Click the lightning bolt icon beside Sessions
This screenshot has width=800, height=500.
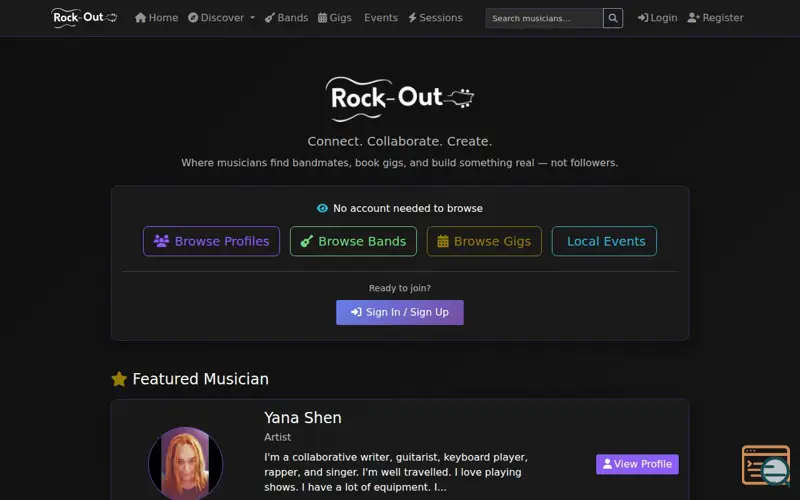[x=412, y=18]
